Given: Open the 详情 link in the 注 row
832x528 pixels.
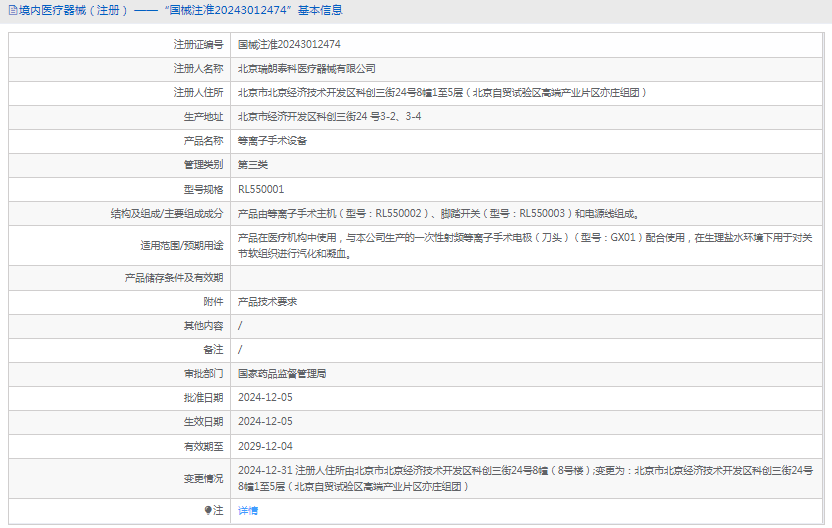Looking at the screenshot, I should pos(248,510).
